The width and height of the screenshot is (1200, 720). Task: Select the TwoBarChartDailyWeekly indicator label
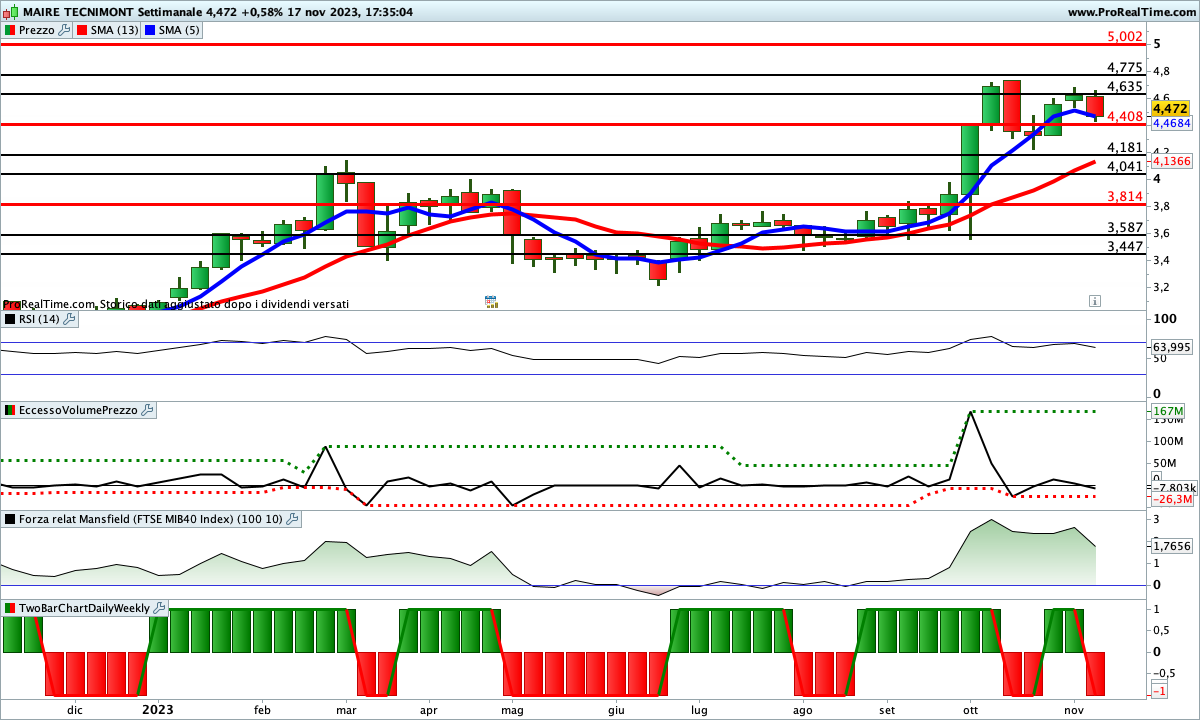tap(85, 608)
